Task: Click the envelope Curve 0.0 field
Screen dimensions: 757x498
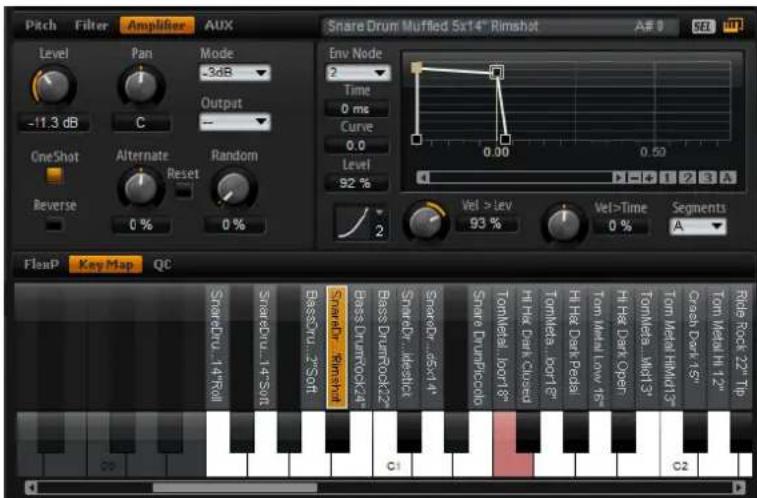Action: (x=356, y=146)
